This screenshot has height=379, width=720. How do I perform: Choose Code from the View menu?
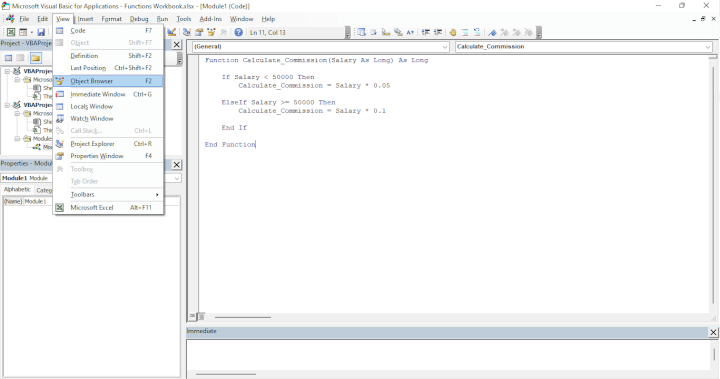(108, 30)
